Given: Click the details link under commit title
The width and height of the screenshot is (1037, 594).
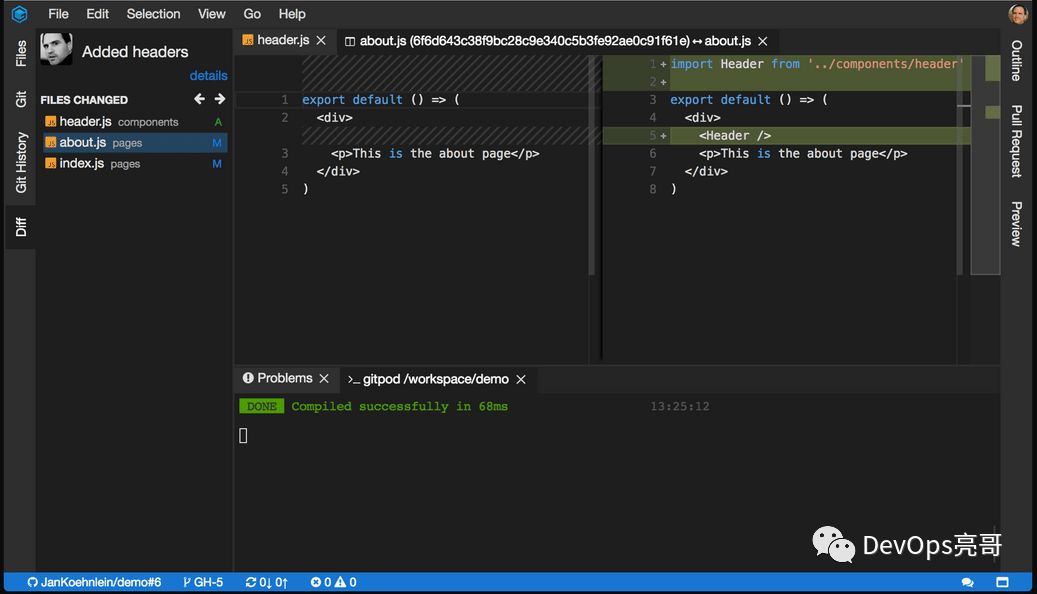Looking at the screenshot, I should point(208,76).
